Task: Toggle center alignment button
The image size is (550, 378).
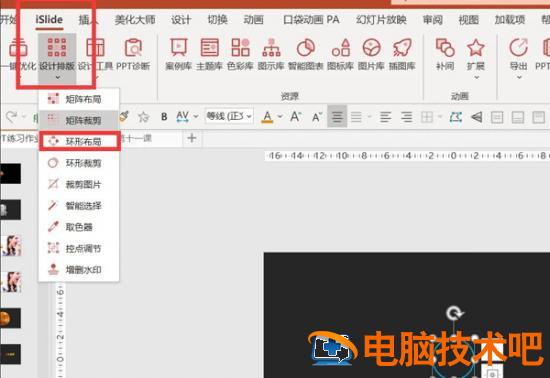Action: (337, 116)
